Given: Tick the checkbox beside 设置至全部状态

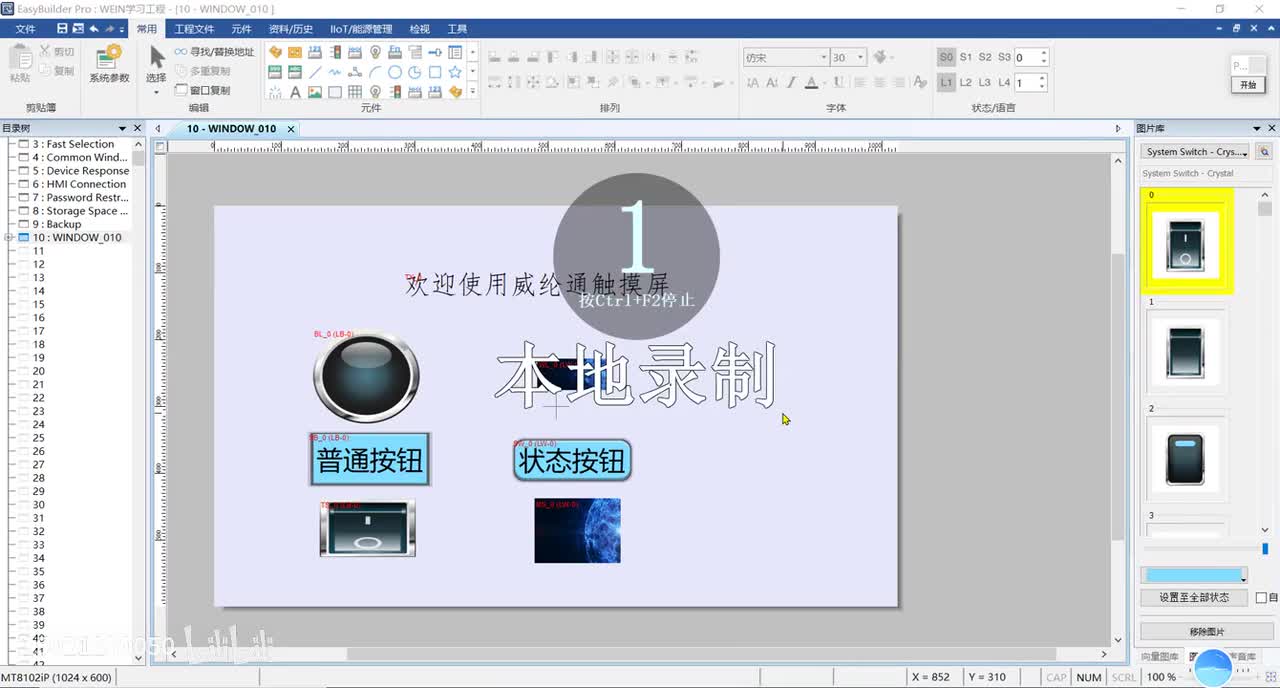Looking at the screenshot, I should pos(1261,598).
